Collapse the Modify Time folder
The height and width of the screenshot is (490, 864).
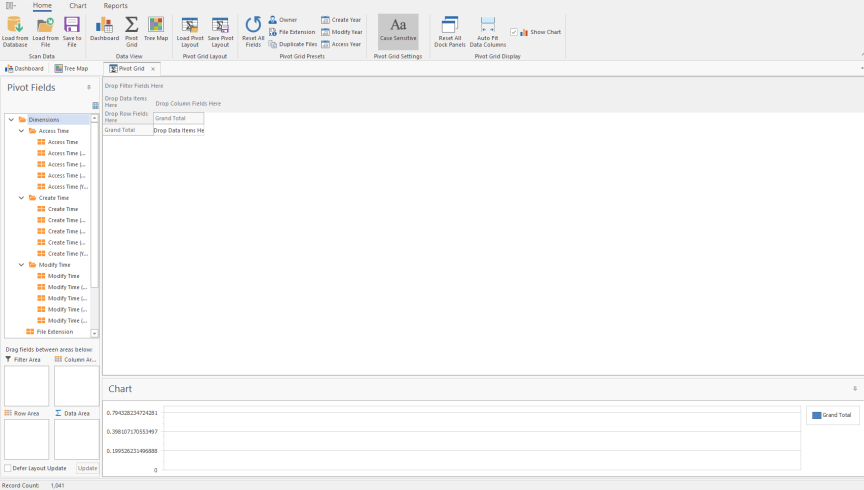point(21,265)
